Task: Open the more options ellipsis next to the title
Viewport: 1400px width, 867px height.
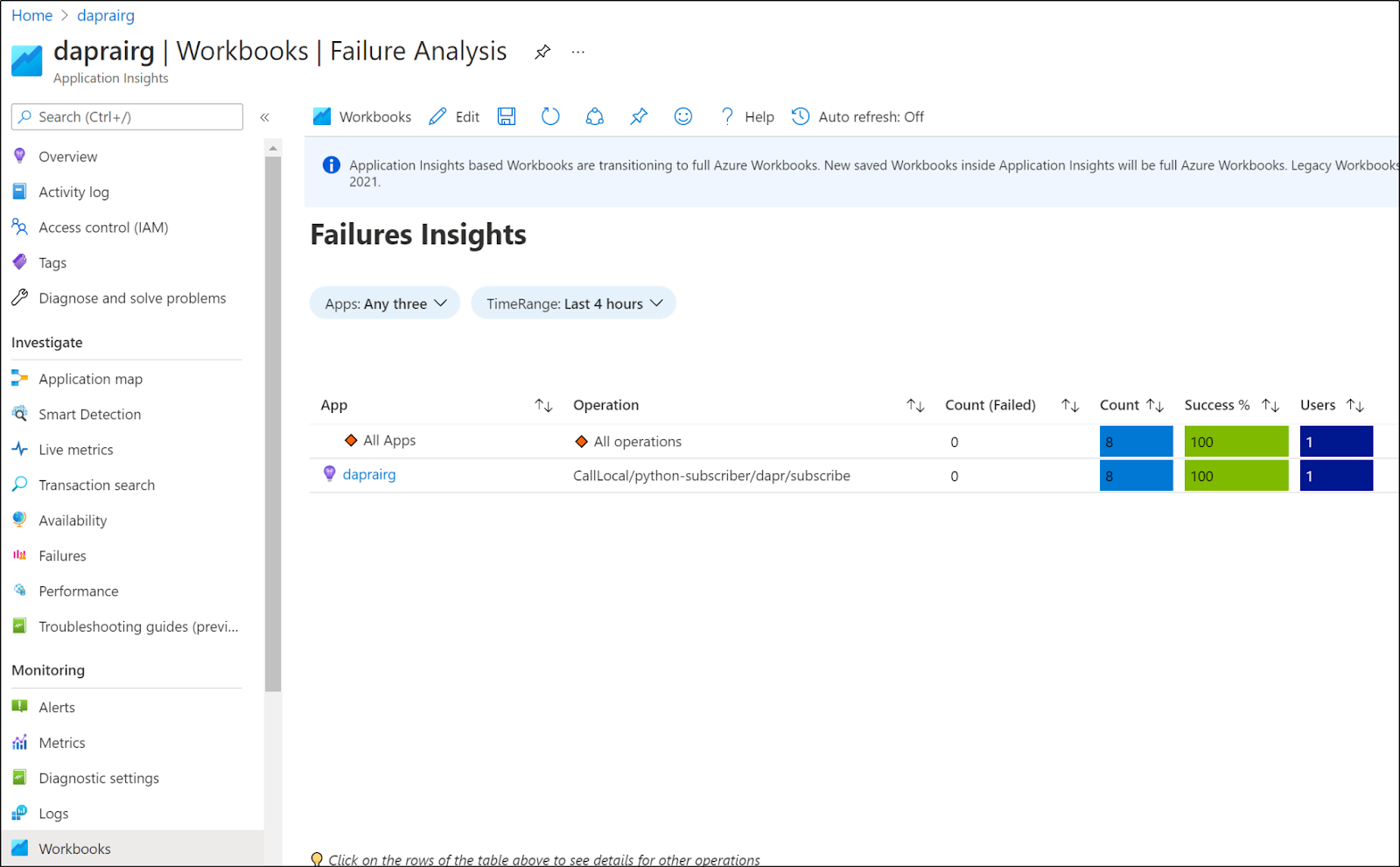Action: 578,52
